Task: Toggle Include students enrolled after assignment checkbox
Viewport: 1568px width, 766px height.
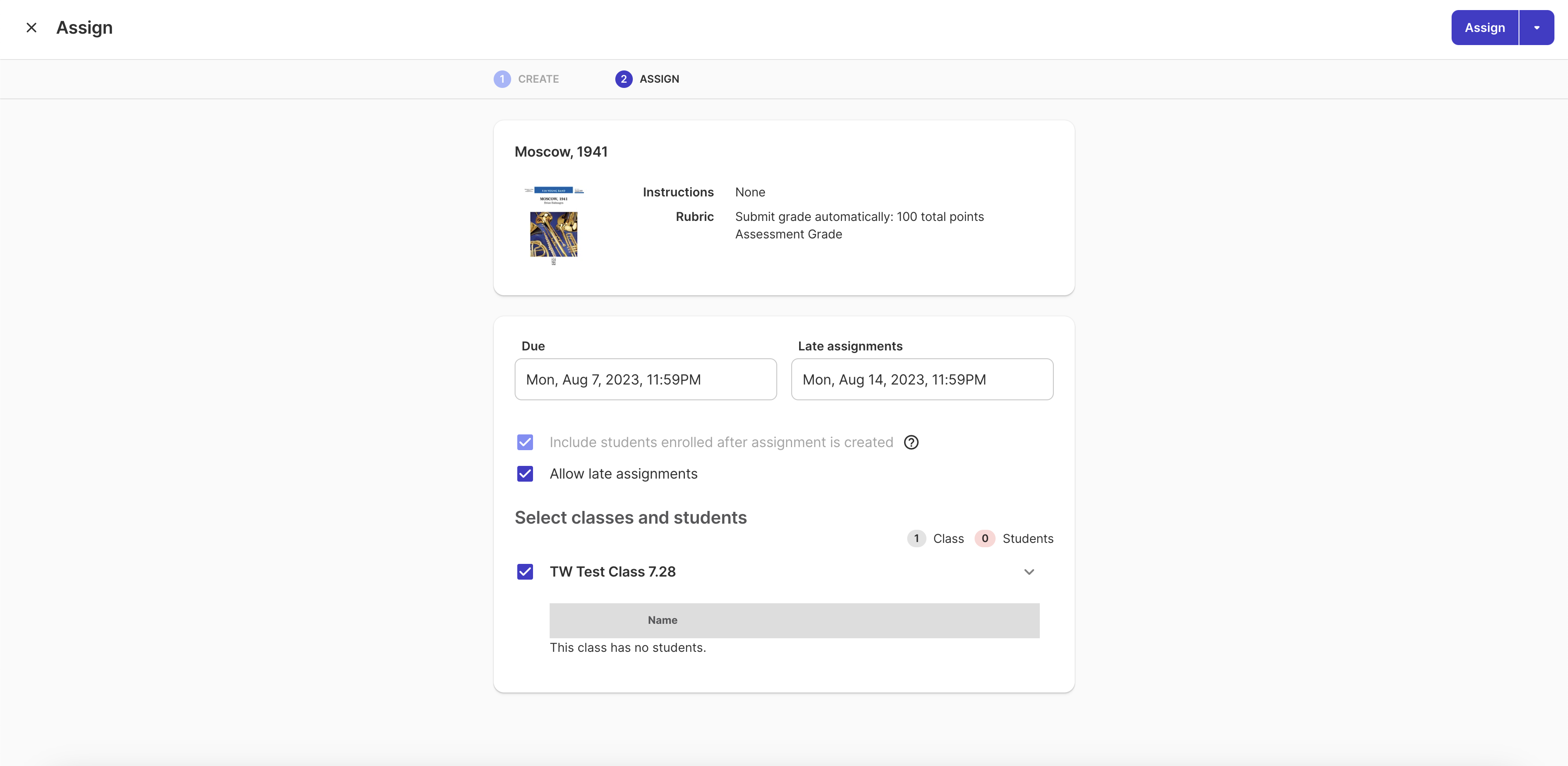Action: click(x=525, y=442)
